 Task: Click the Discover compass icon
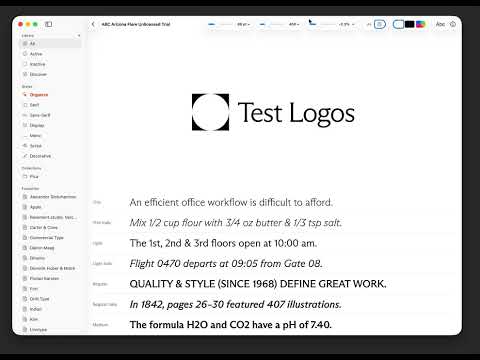pyautogui.click(x=25, y=74)
